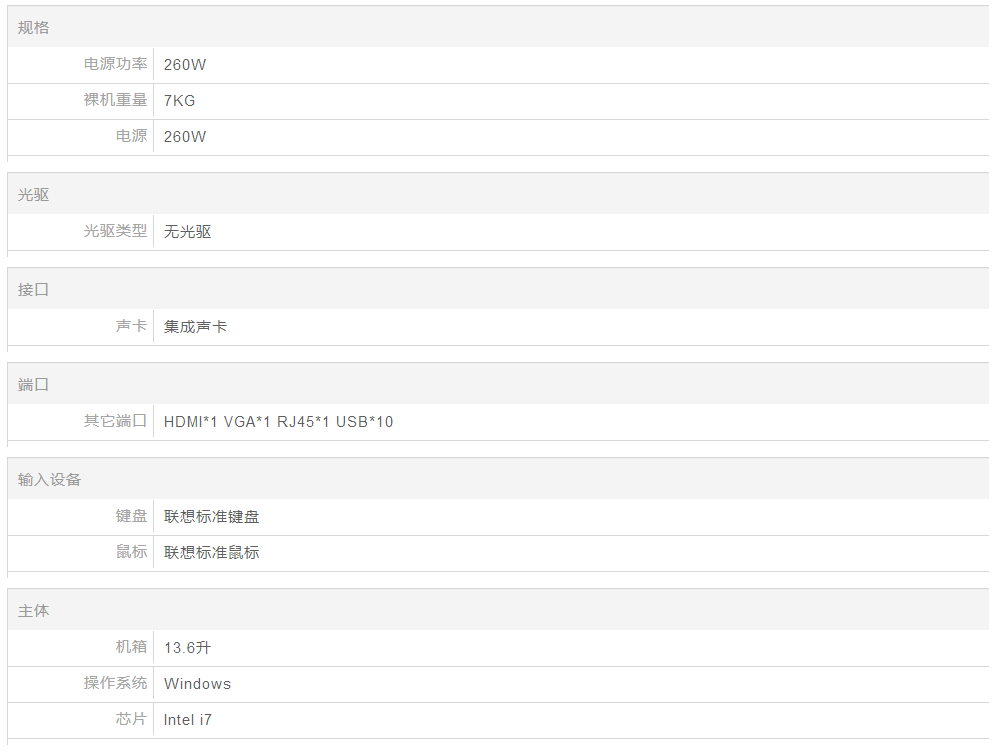Image resolution: width=1006 pixels, height=754 pixels.
Task: Select the HDMI*1 VGA*1 RJ45*1 USB*10 text
Action: tap(279, 422)
